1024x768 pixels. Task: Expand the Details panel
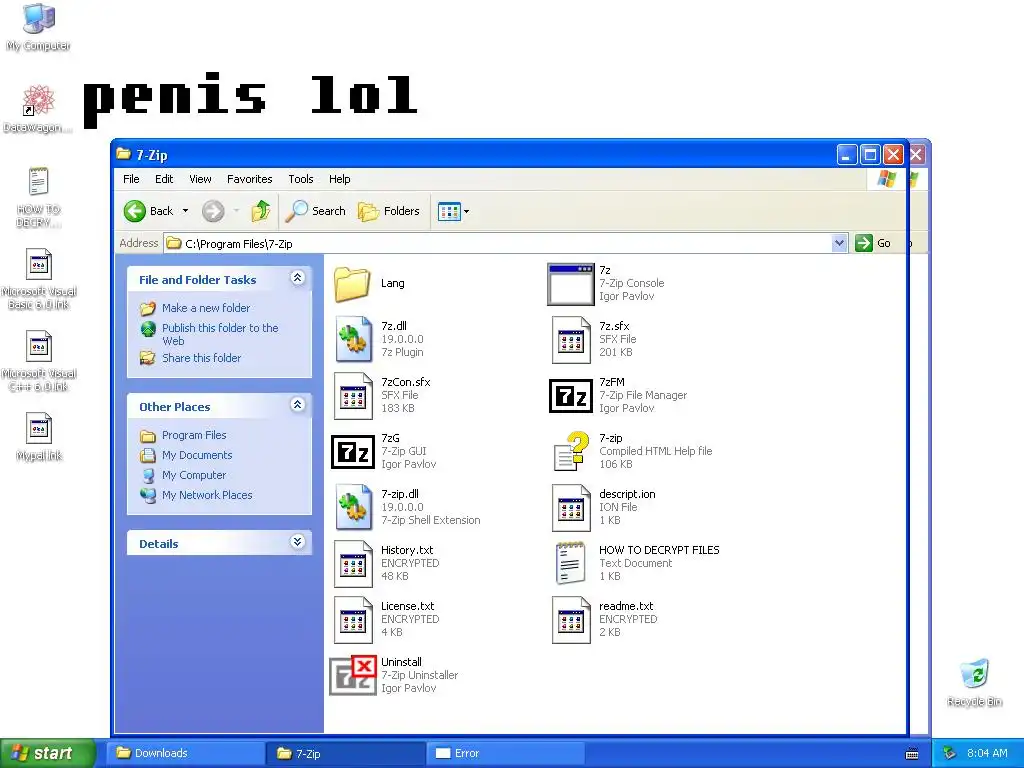click(297, 542)
